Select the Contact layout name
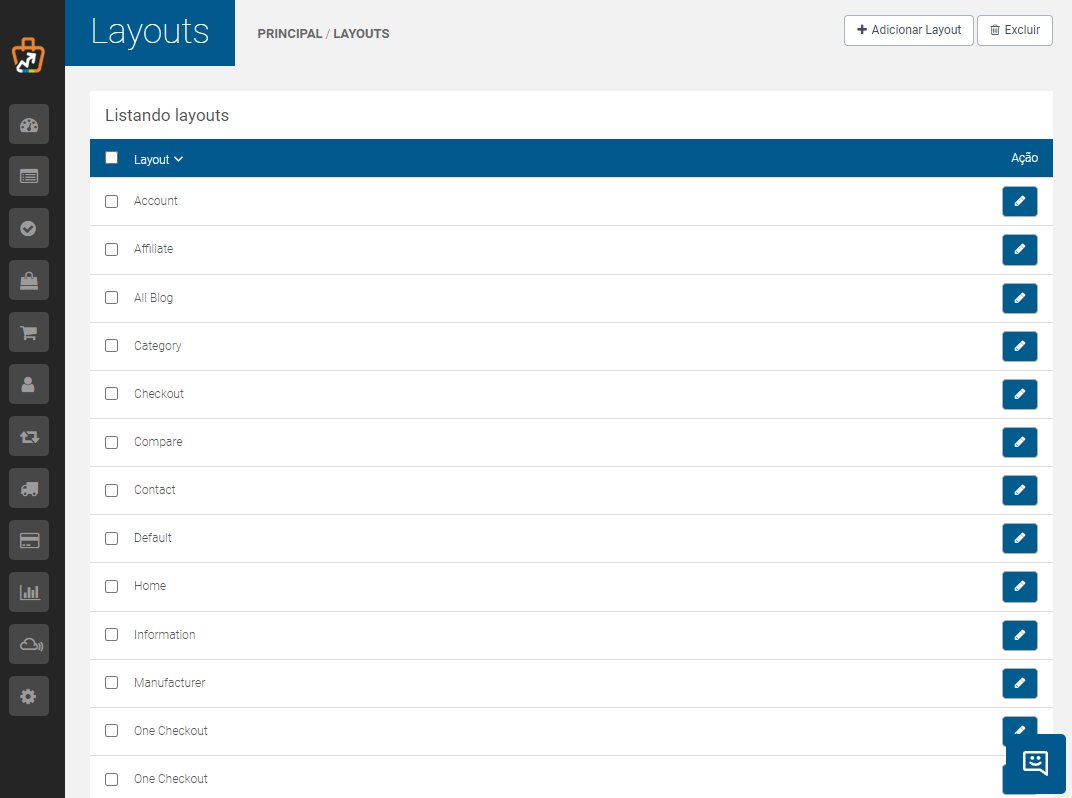Viewport: 1072px width, 798px height. pyautogui.click(x=155, y=490)
